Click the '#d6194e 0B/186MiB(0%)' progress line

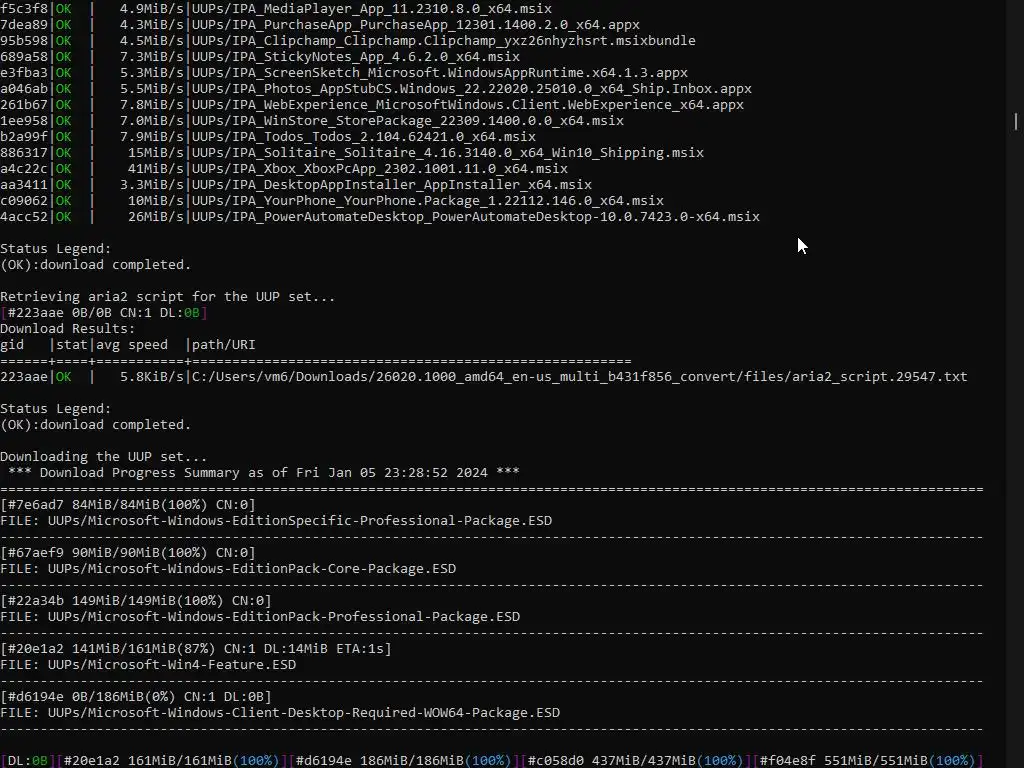tap(136, 697)
